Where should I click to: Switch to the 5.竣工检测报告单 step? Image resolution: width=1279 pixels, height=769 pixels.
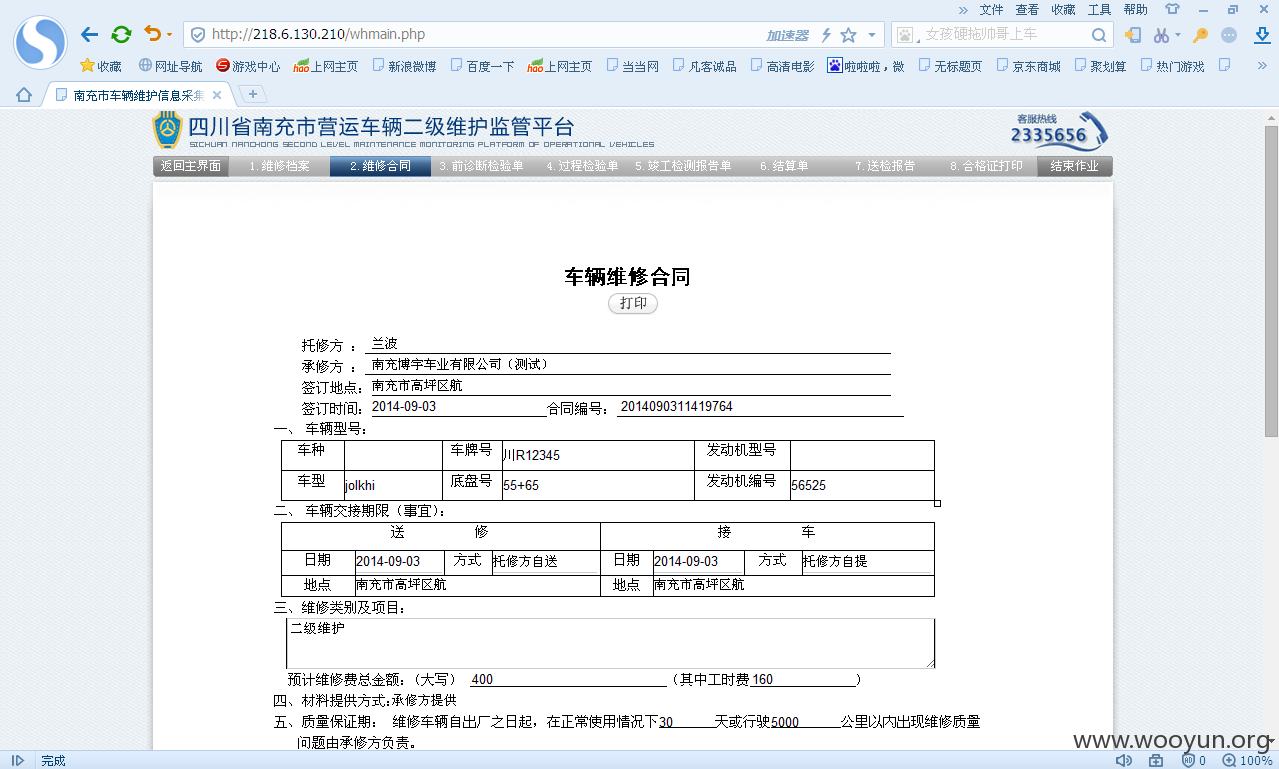683,166
